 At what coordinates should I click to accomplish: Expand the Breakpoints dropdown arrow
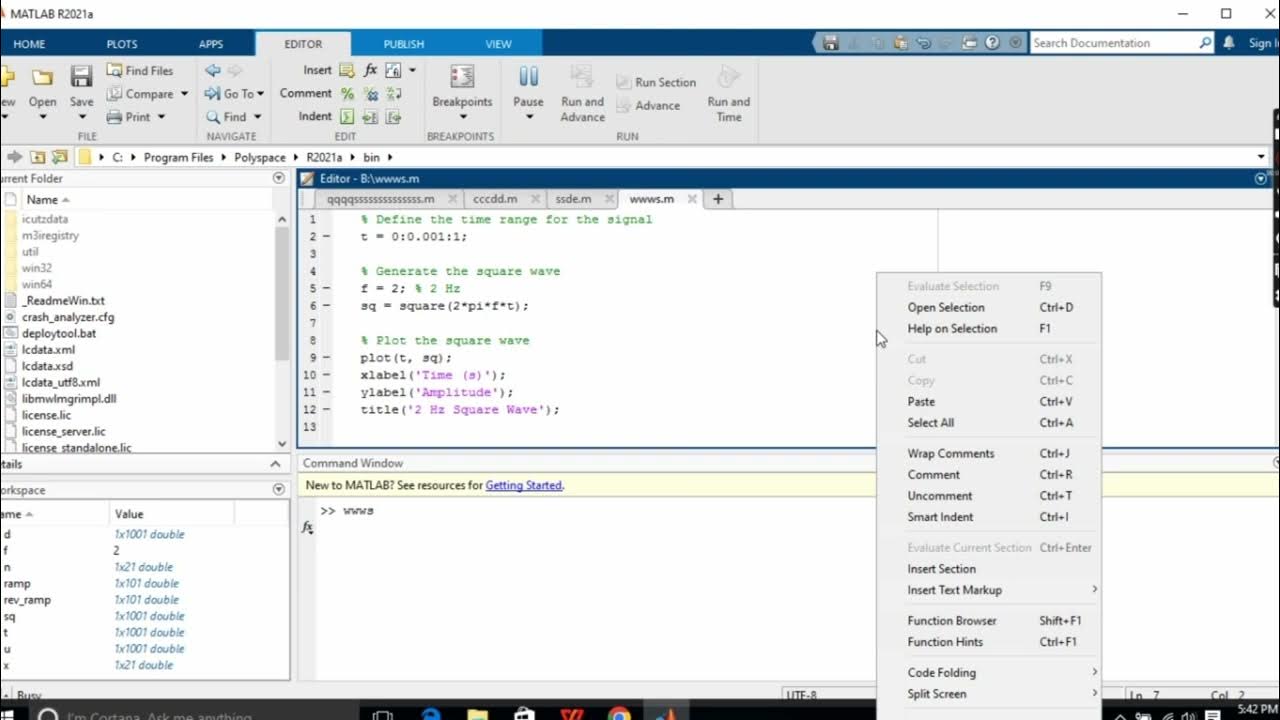point(462,117)
